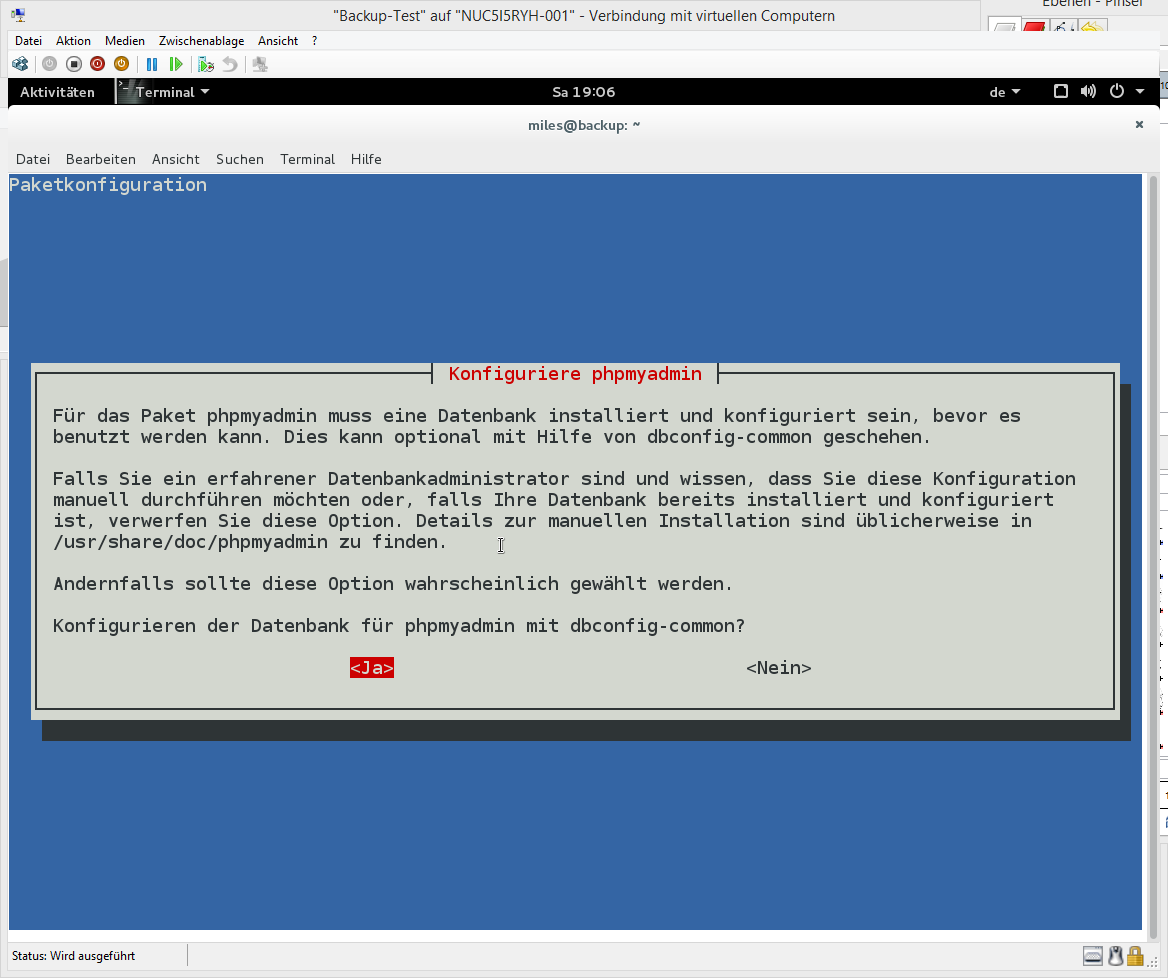The height and width of the screenshot is (978, 1168).
Task: Click the padlock icon in the status bar
Action: [x=1134, y=956]
